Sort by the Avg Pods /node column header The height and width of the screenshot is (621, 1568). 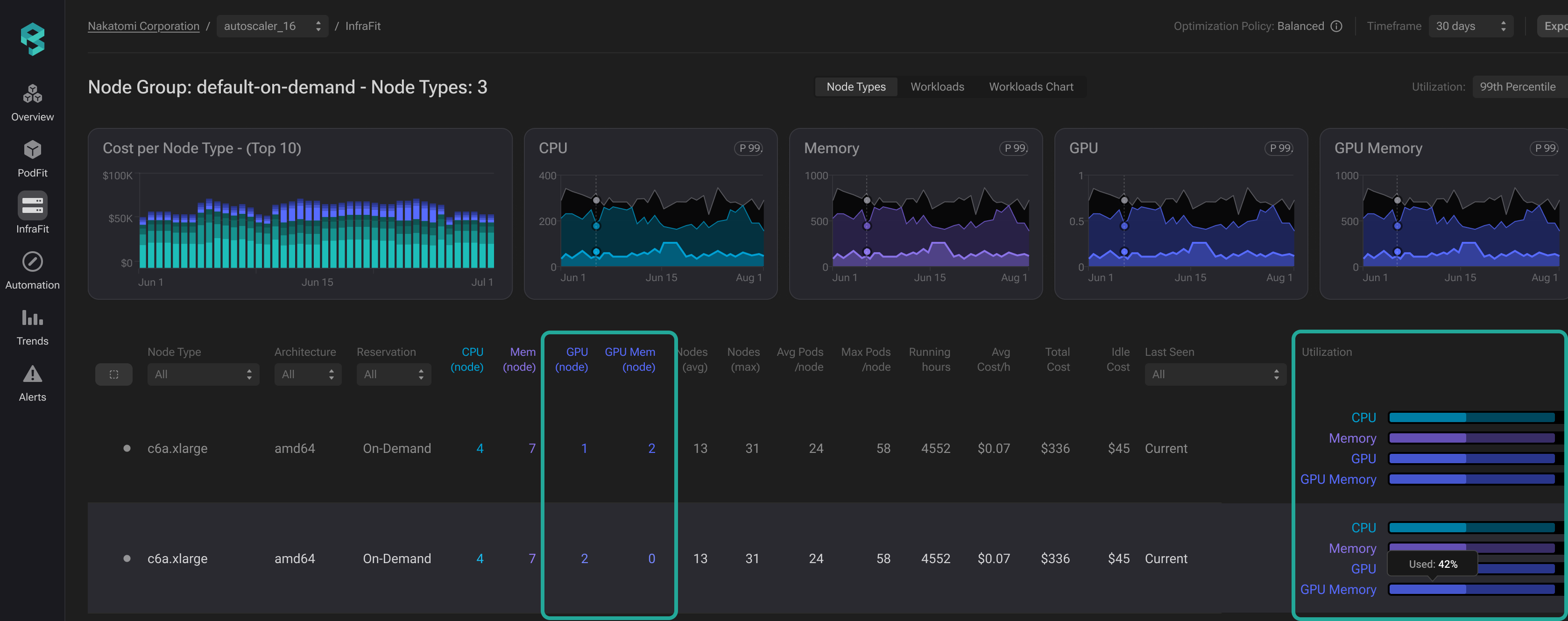(x=800, y=359)
